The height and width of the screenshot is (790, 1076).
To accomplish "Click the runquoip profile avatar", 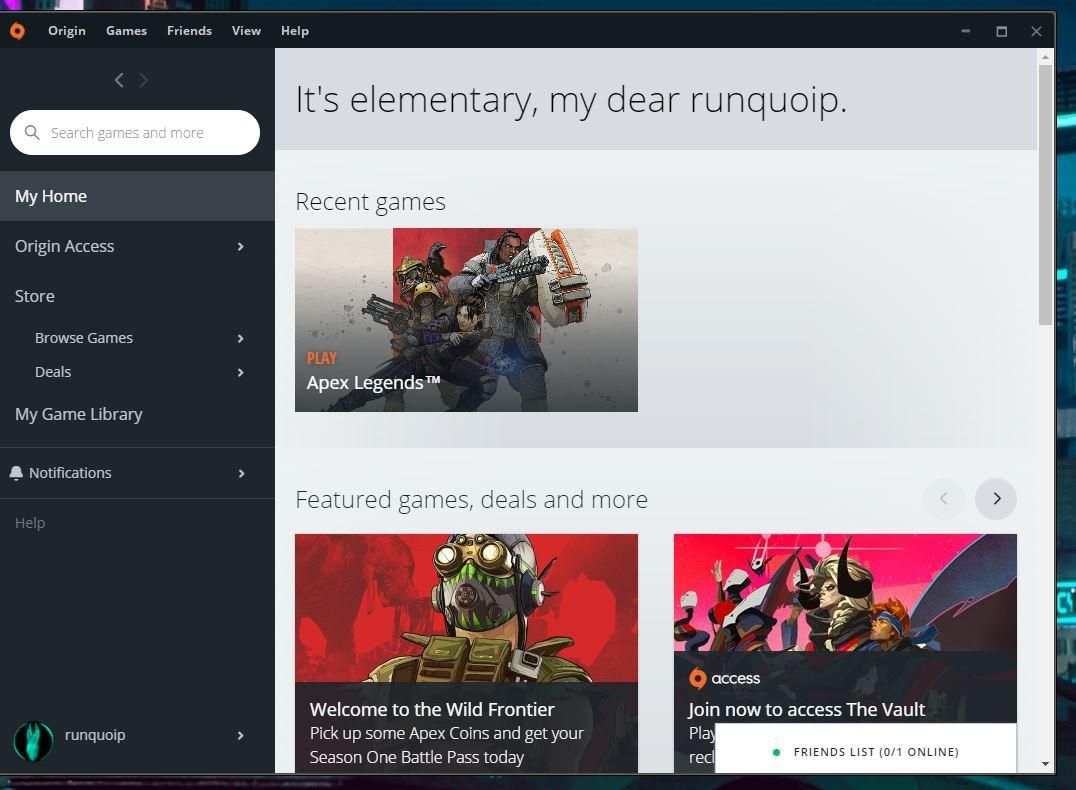I will pos(33,741).
